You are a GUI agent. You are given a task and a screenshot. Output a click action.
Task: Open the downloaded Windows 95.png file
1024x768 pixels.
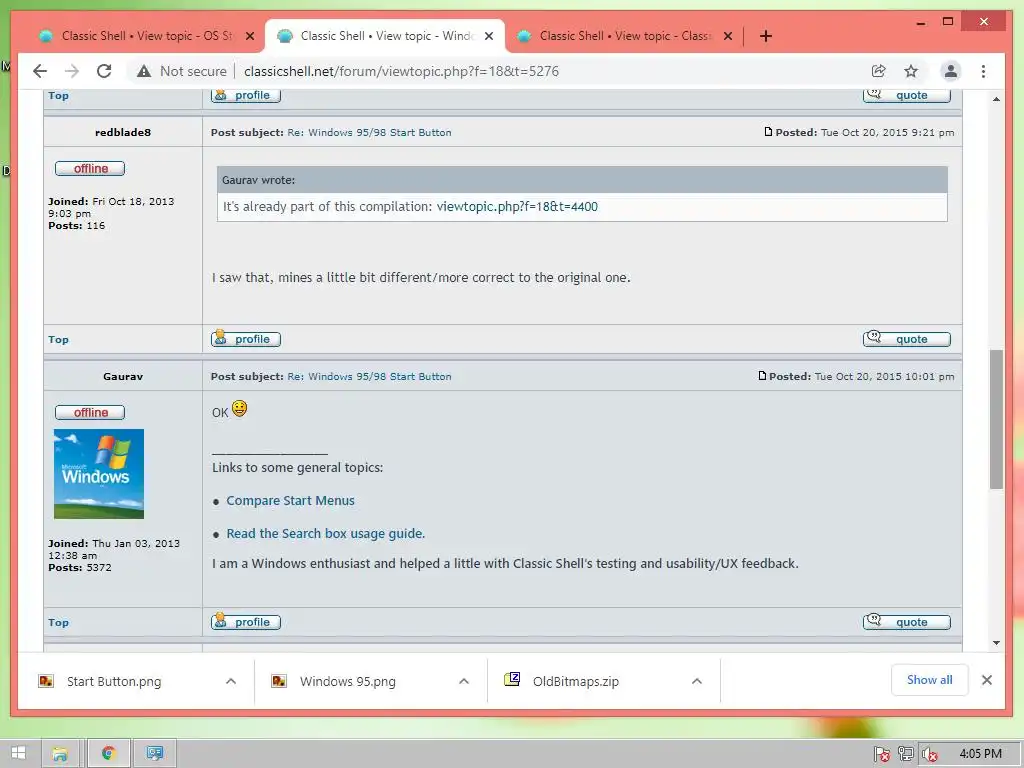(347, 681)
